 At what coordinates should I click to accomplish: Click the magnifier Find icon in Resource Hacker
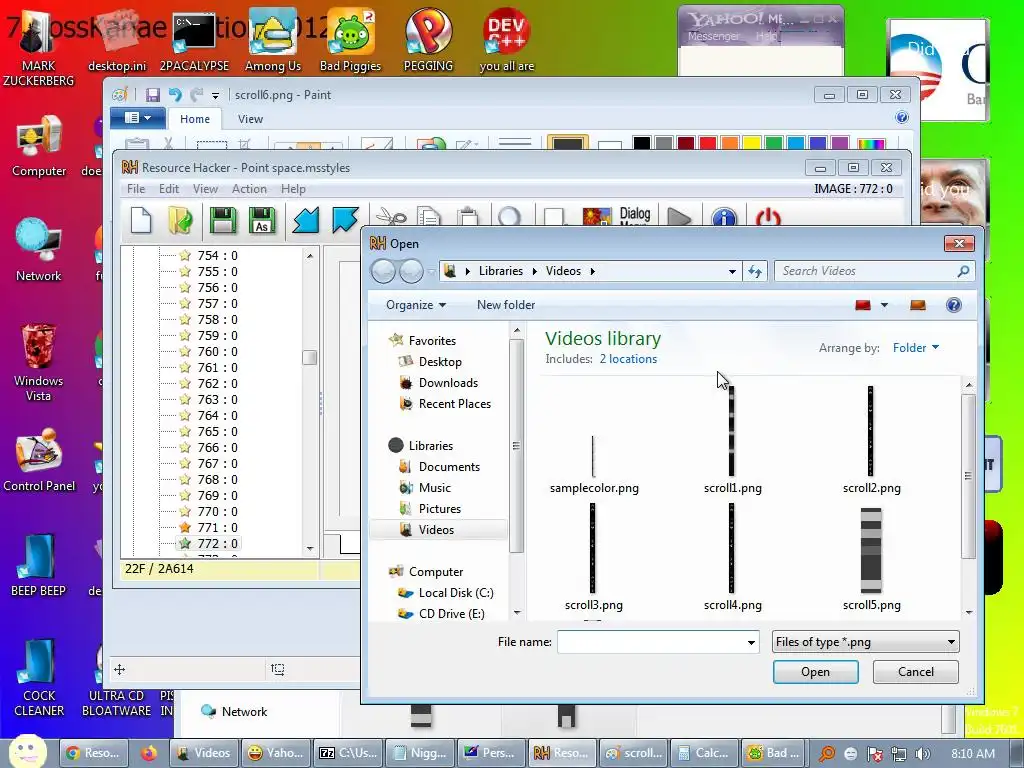[509, 216]
